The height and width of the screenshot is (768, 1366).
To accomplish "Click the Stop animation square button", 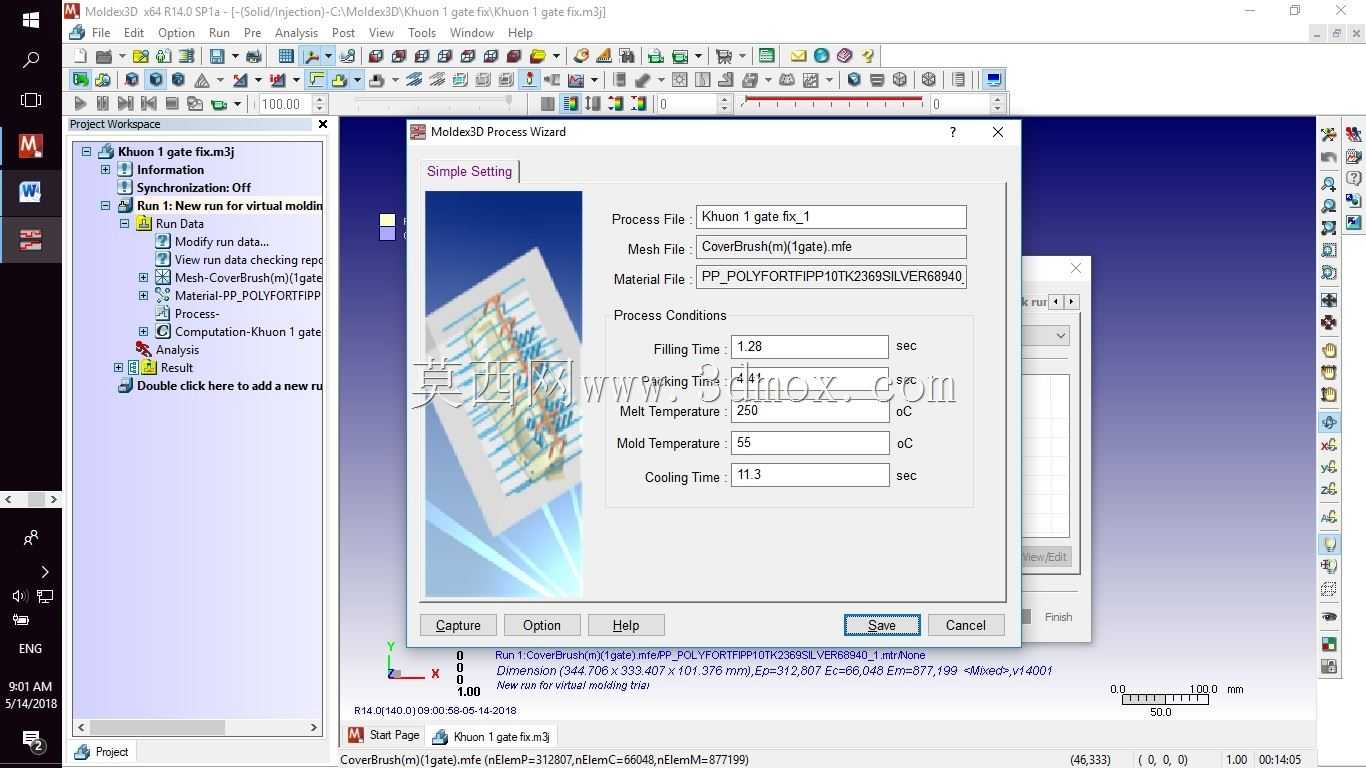I will pos(172,103).
